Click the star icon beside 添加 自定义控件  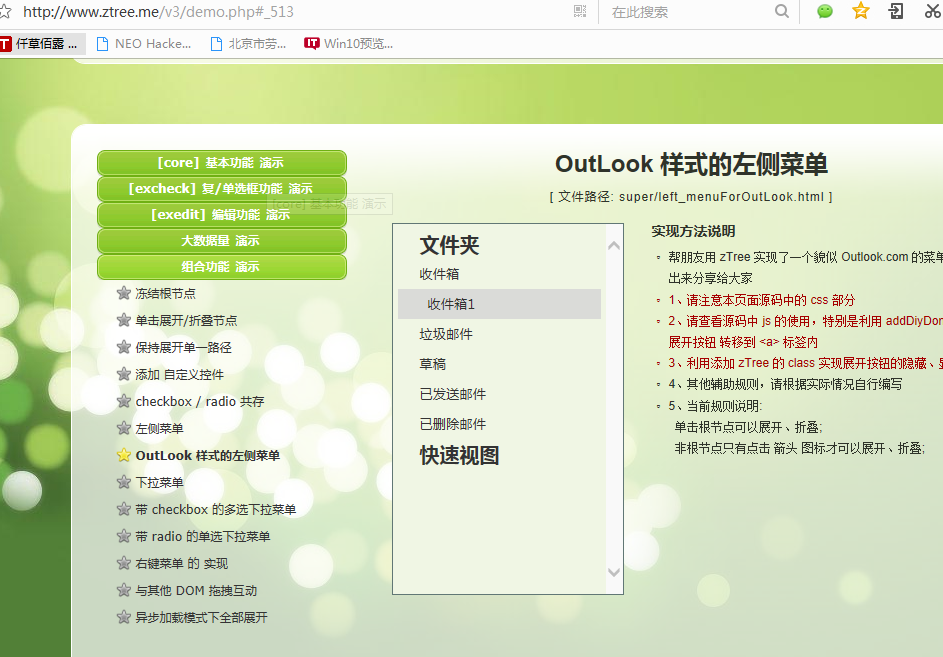124,374
